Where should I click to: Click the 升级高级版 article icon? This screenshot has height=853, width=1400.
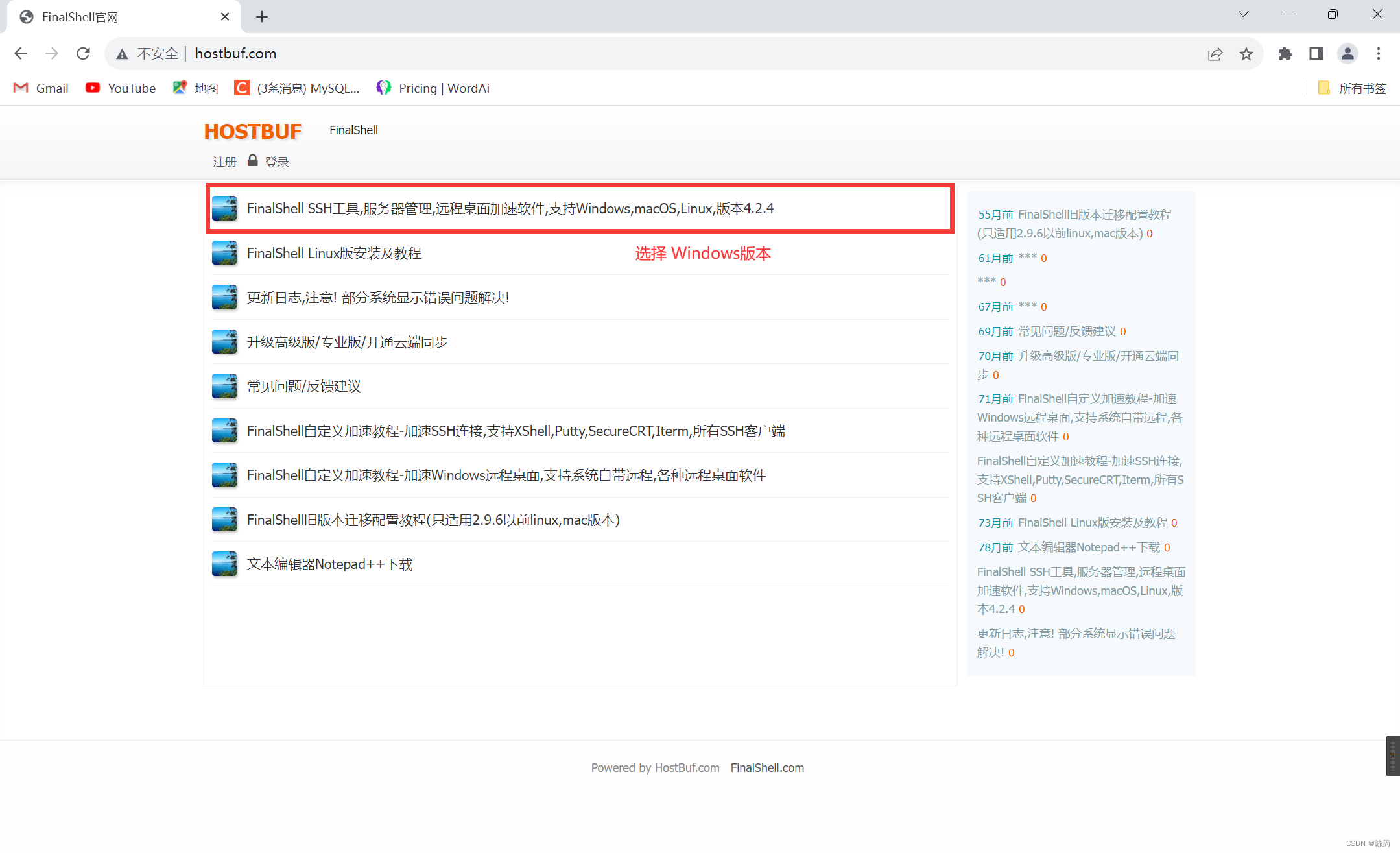tap(224, 341)
